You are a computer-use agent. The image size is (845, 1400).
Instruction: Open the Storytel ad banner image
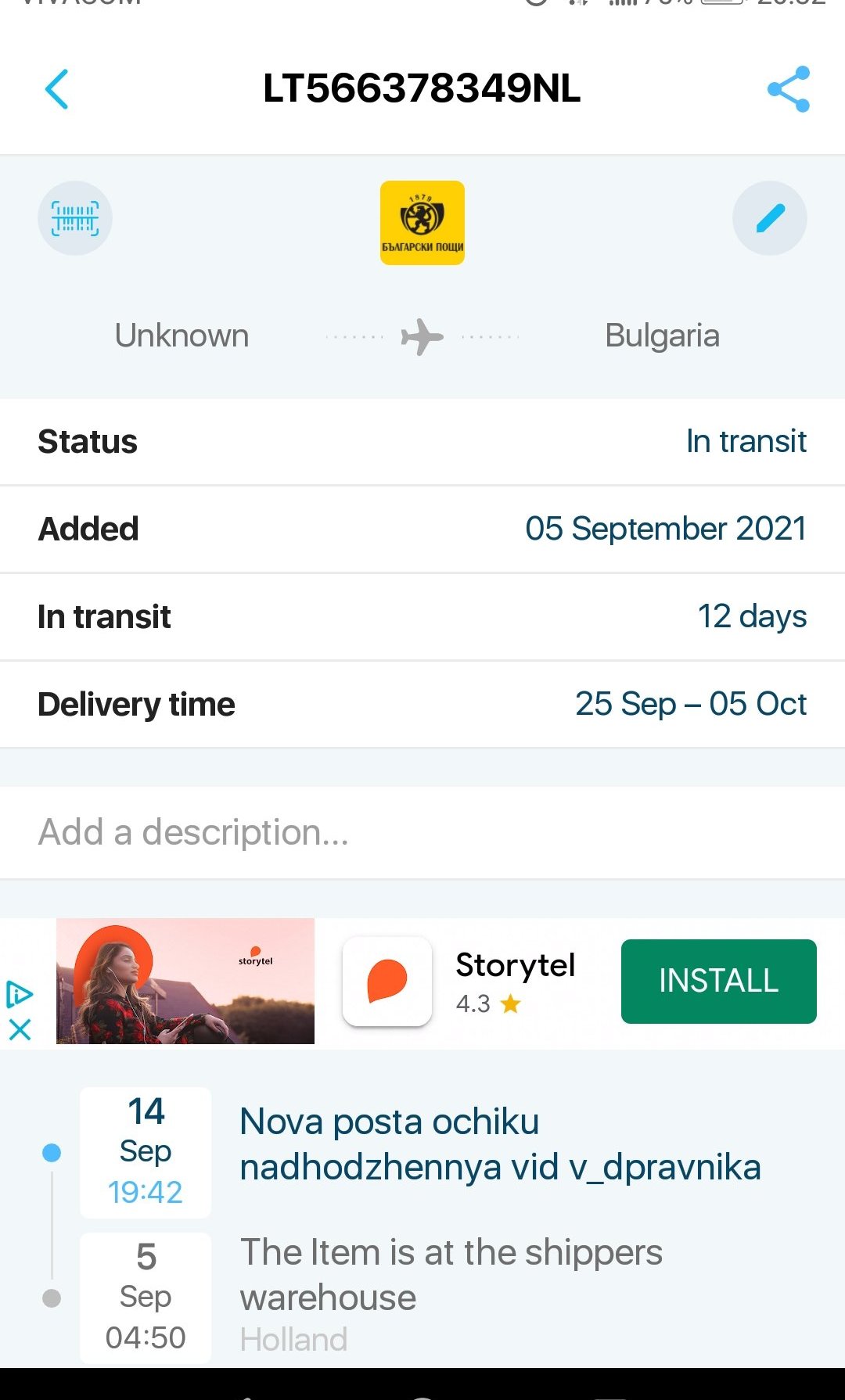185,982
